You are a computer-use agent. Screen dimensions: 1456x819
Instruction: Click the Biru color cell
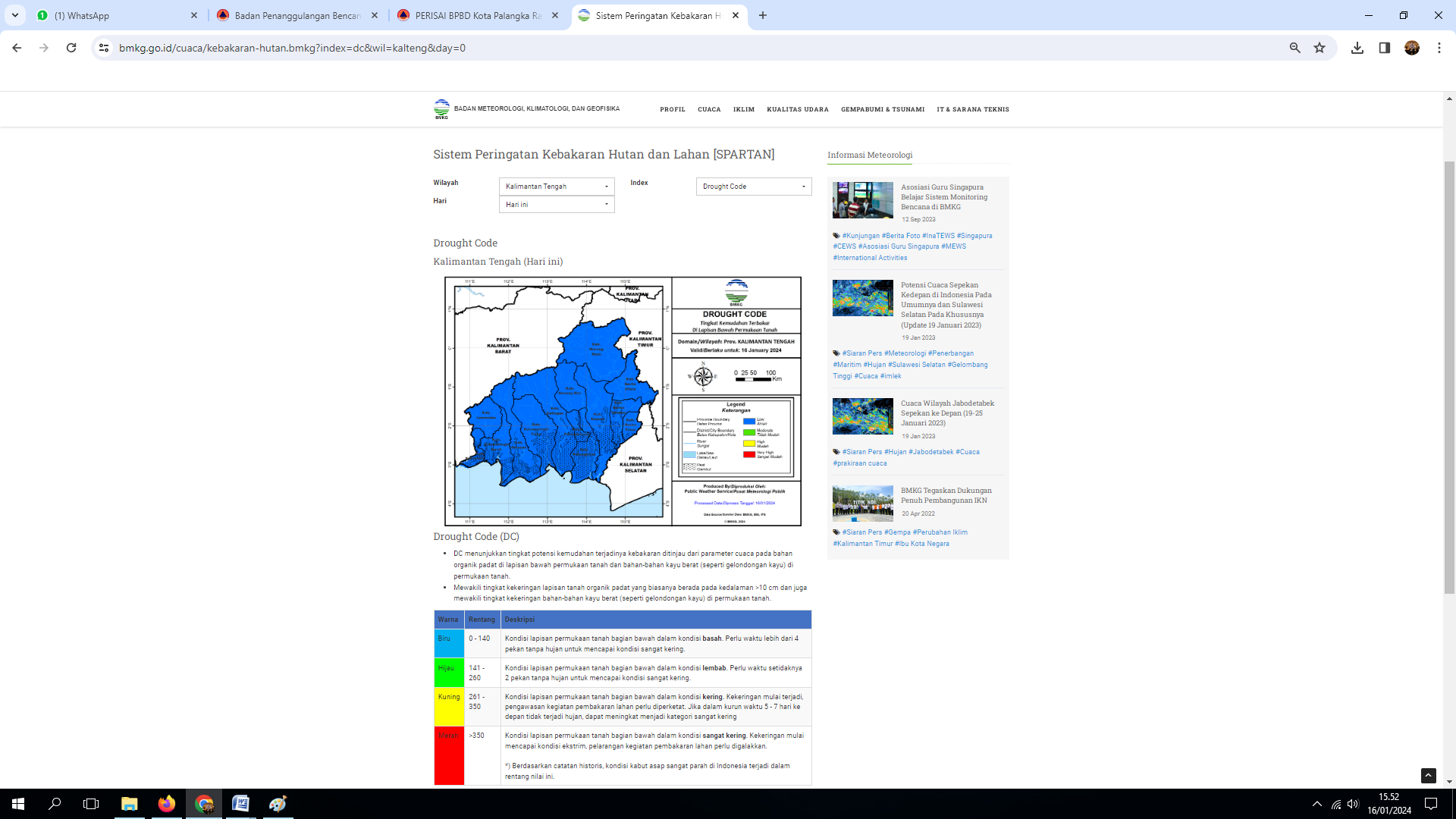point(449,644)
